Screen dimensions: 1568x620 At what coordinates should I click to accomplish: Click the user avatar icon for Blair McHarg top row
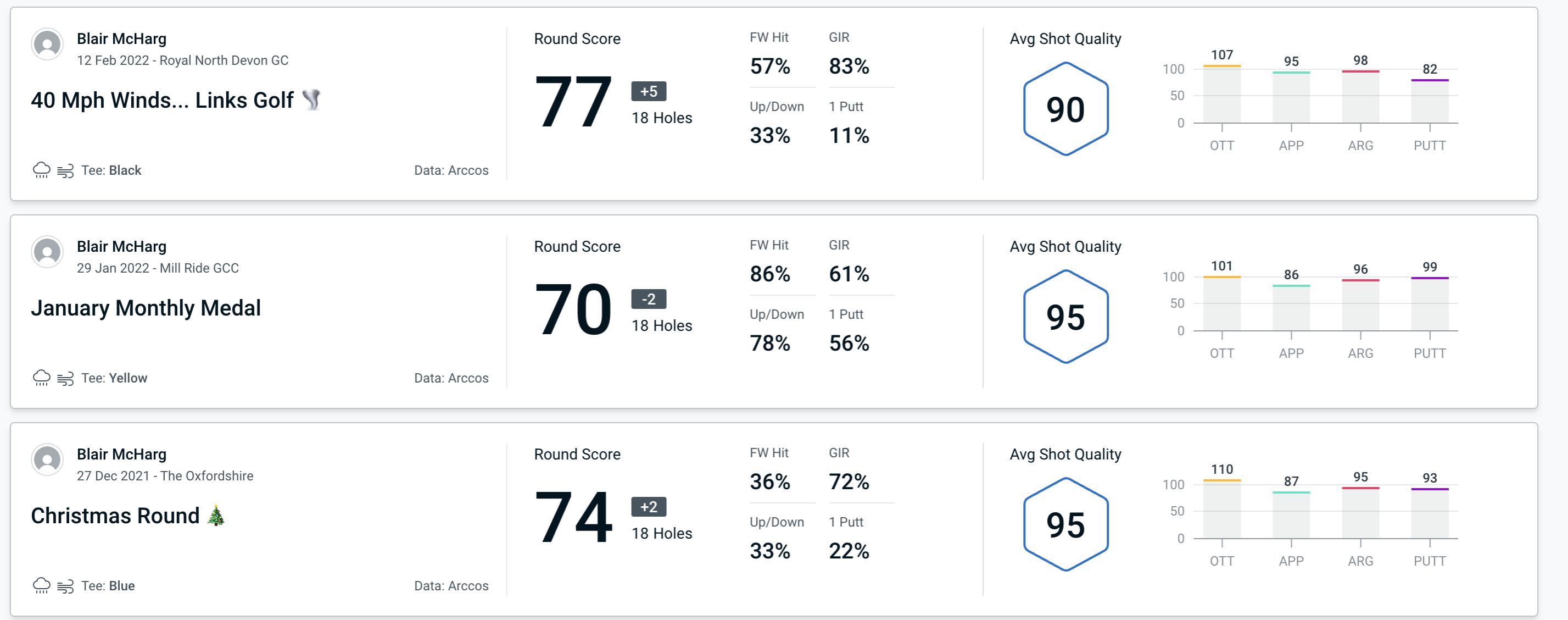46,47
